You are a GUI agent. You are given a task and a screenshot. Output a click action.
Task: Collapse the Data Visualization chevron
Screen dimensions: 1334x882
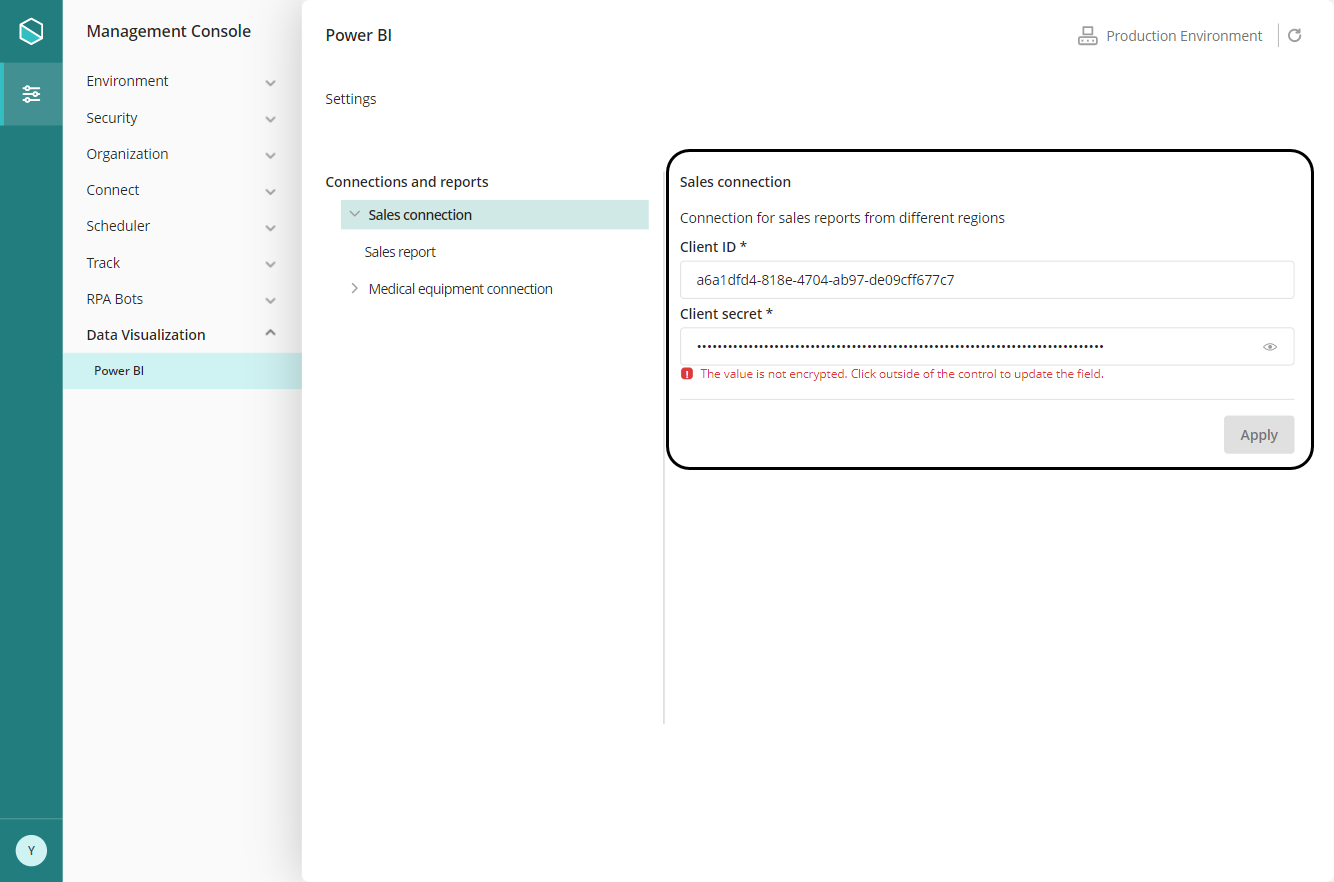click(270, 334)
